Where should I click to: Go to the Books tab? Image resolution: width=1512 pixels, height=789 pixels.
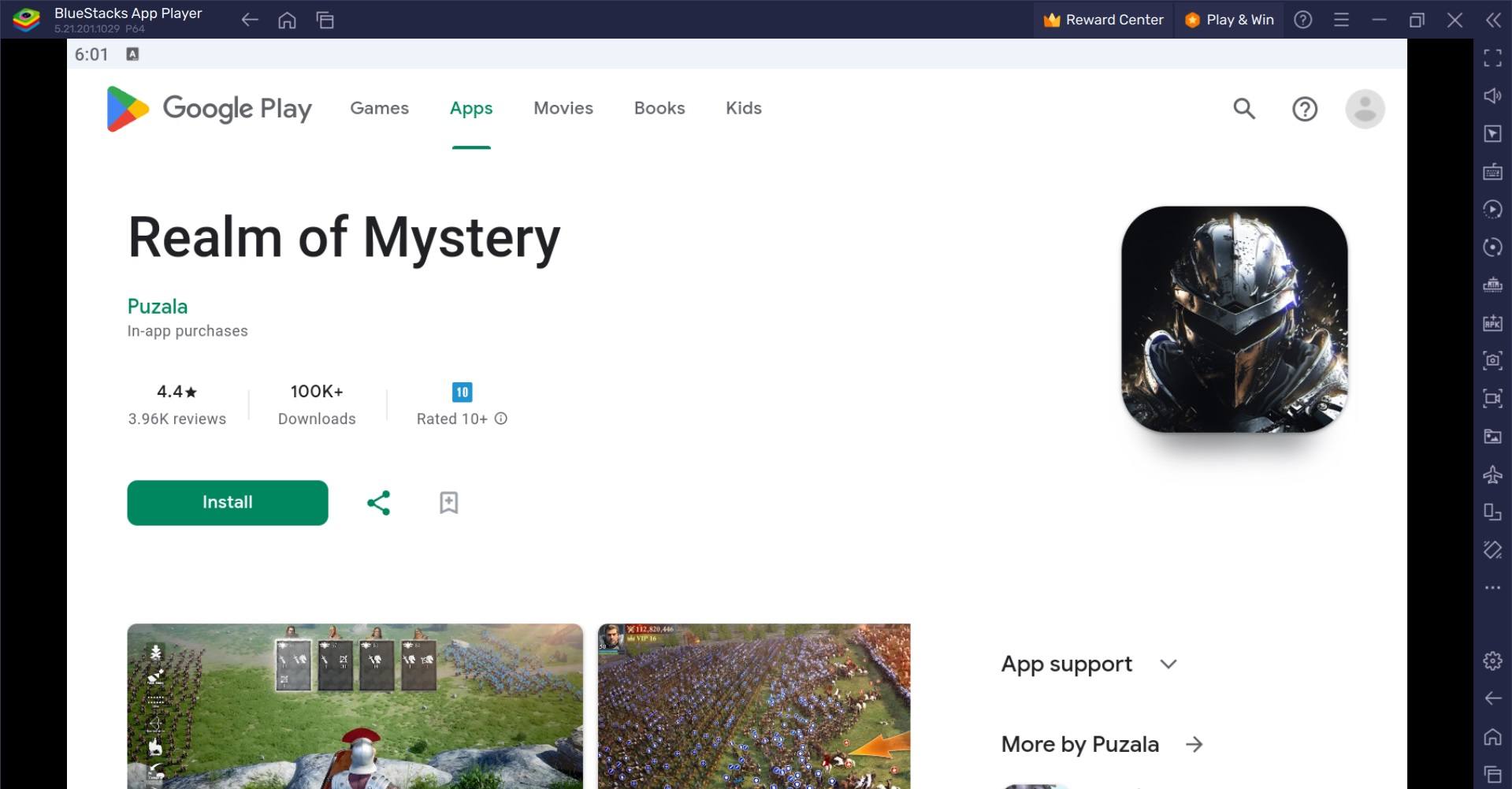pyautogui.click(x=659, y=108)
